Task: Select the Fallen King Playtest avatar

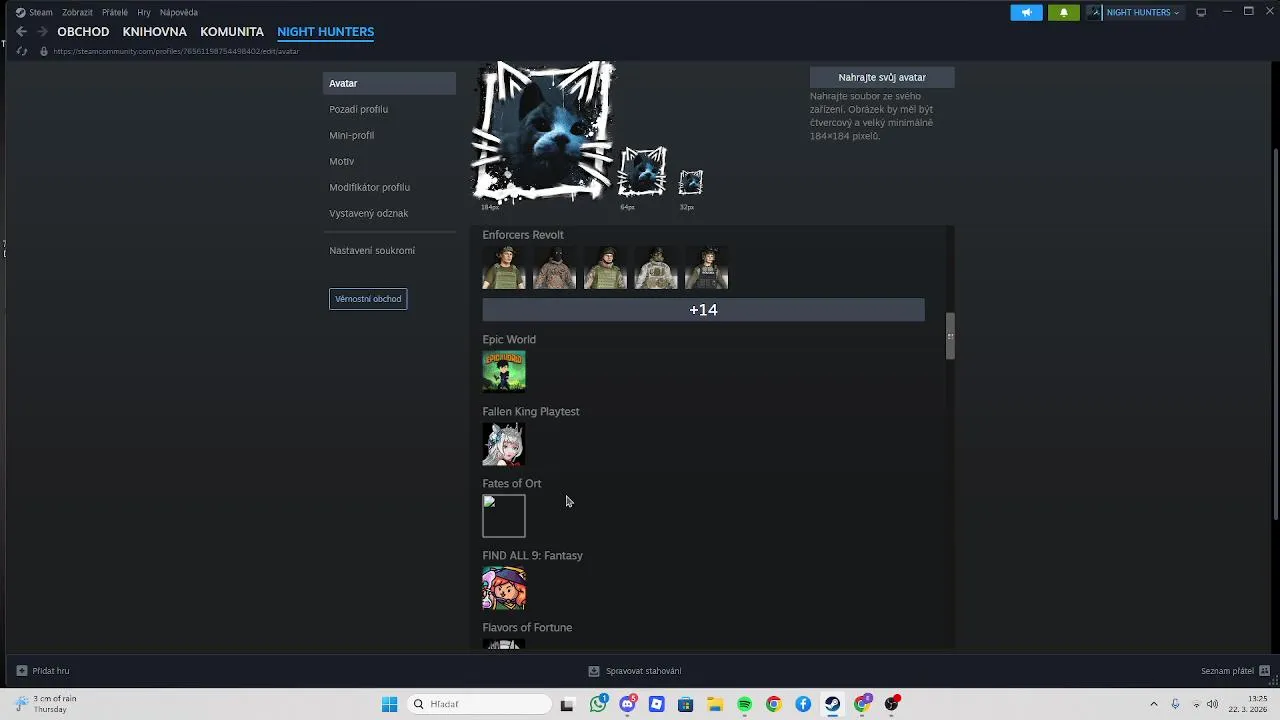Action: pyautogui.click(x=504, y=444)
